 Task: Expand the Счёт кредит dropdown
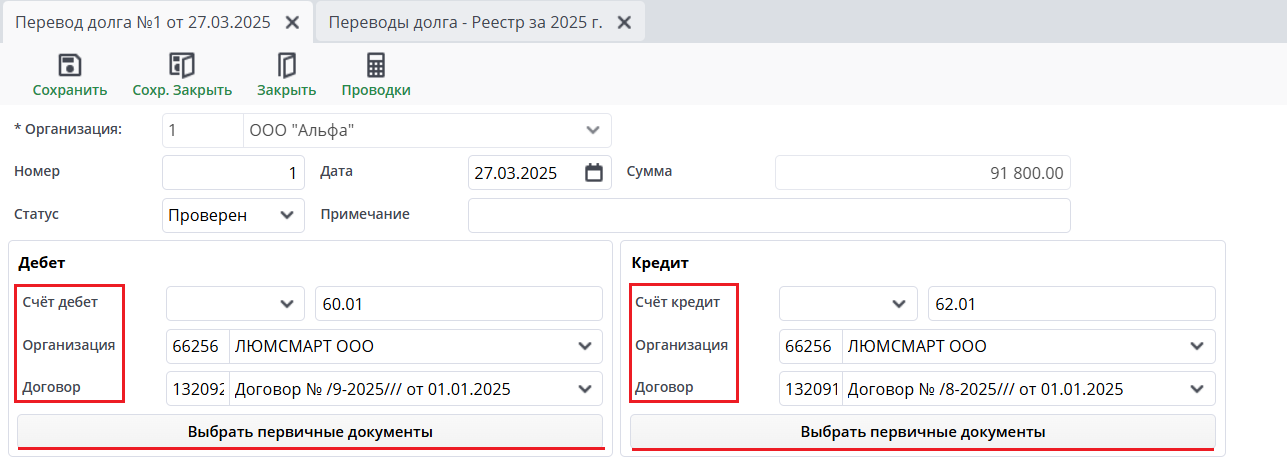point(901,303)
